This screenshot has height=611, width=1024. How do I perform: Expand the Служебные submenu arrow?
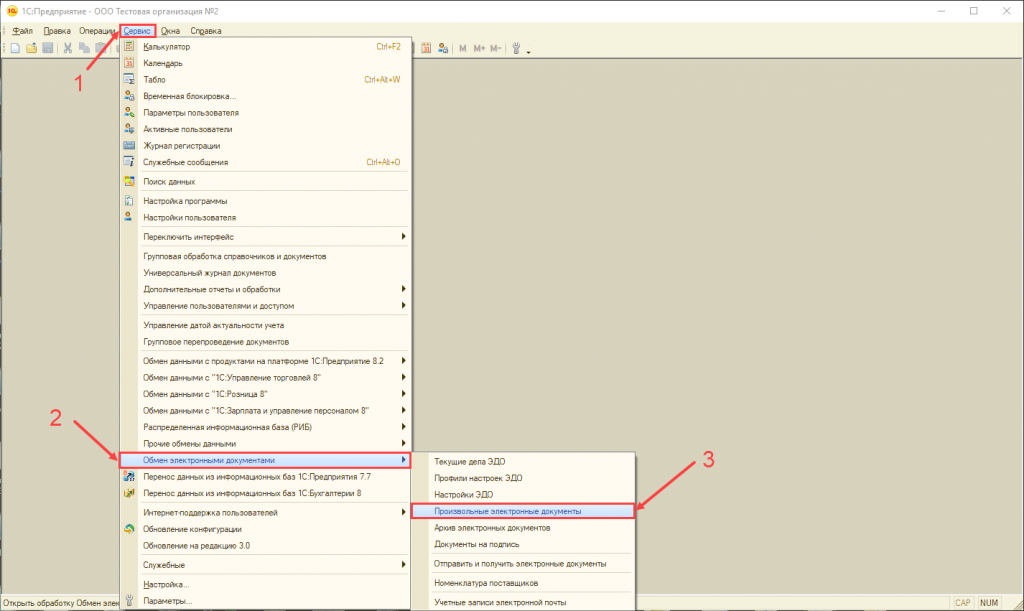[404, 565]
